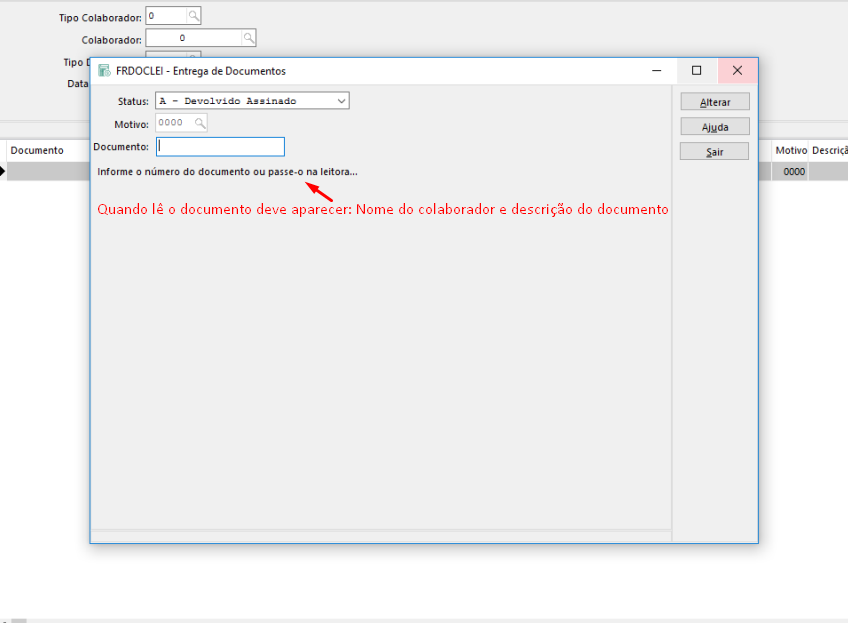Click the Motivo field search icon
The width and height of the screenshot is (848, 623).
[200, 123]
